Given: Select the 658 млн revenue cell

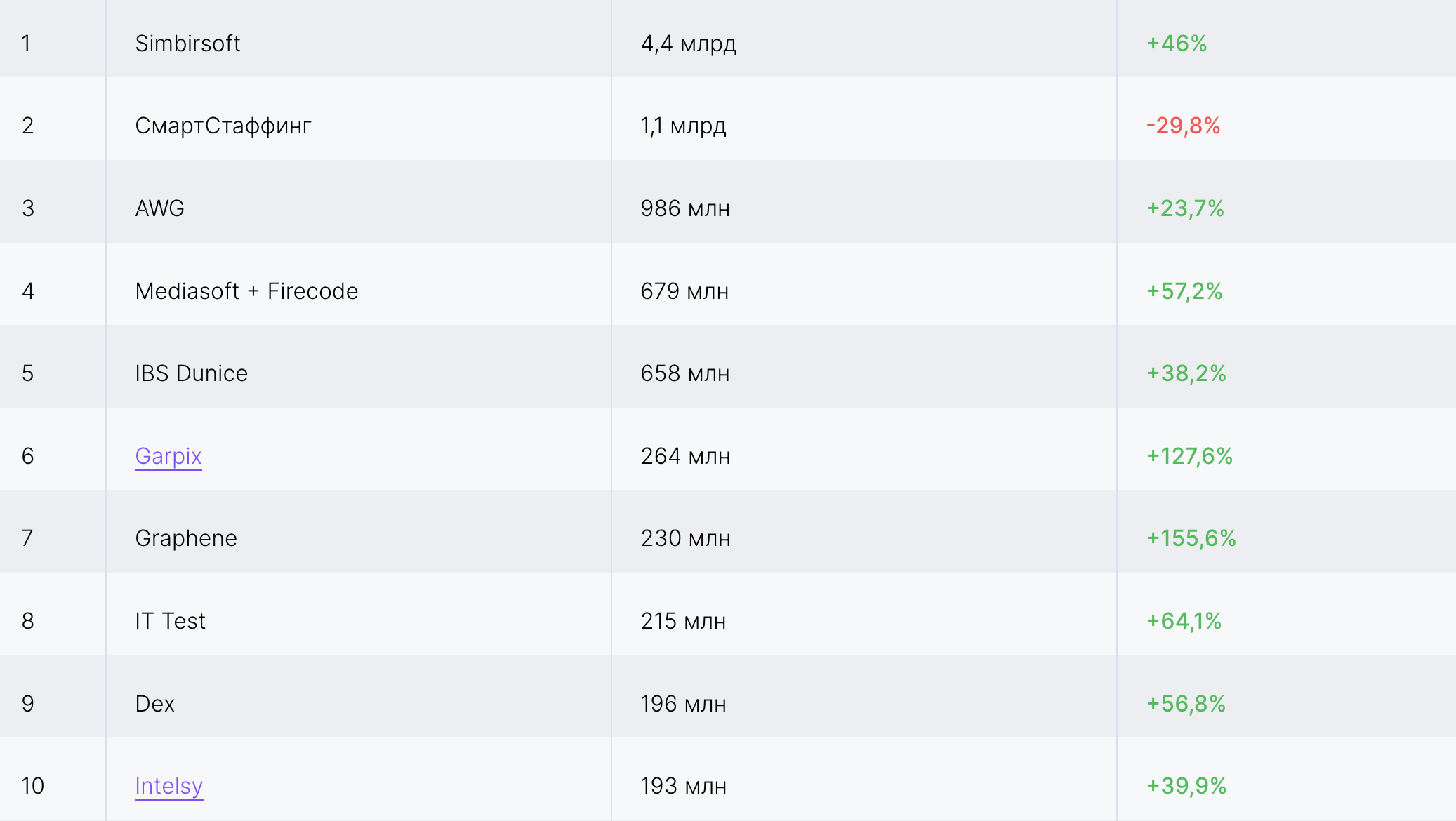Looking at the screenshot, I should 685,373.
